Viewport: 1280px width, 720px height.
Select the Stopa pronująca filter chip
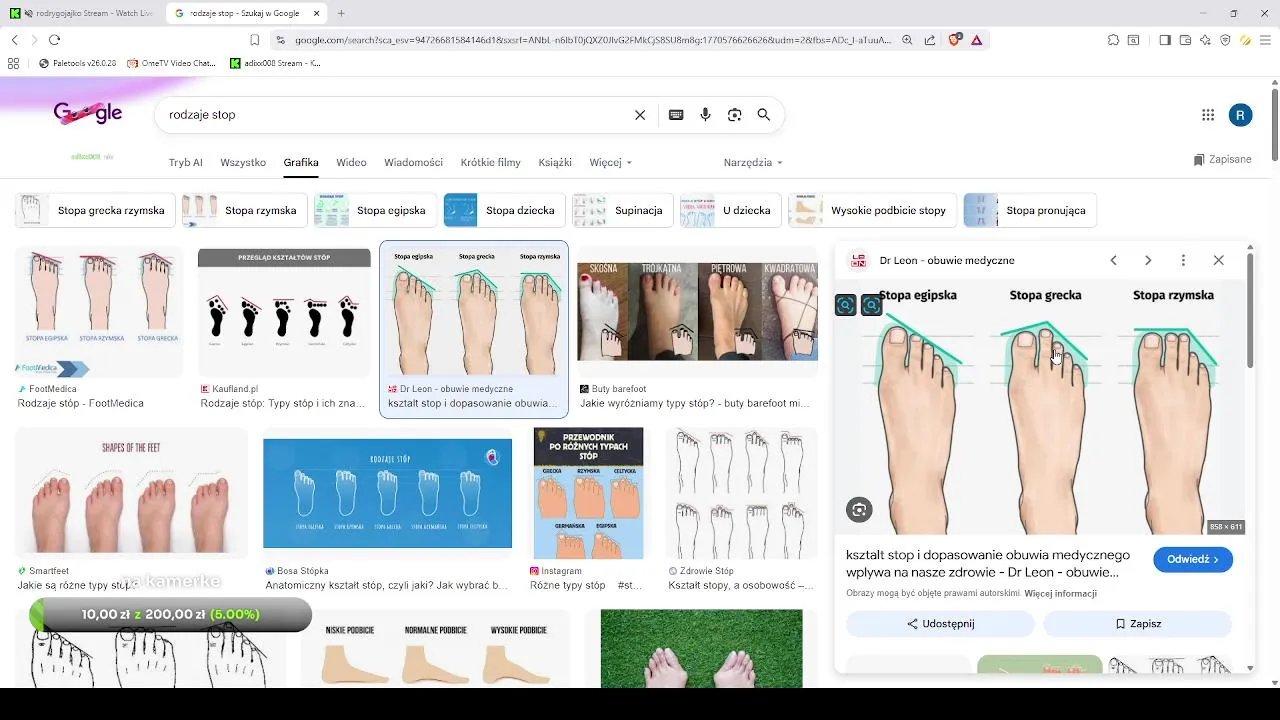(1030, 211)
